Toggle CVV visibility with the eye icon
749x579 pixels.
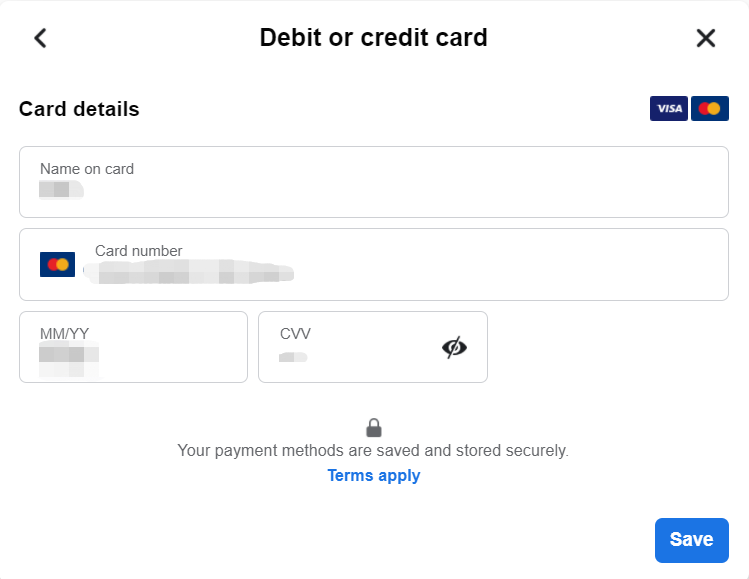pyautogui.click(x=454, y=347)
